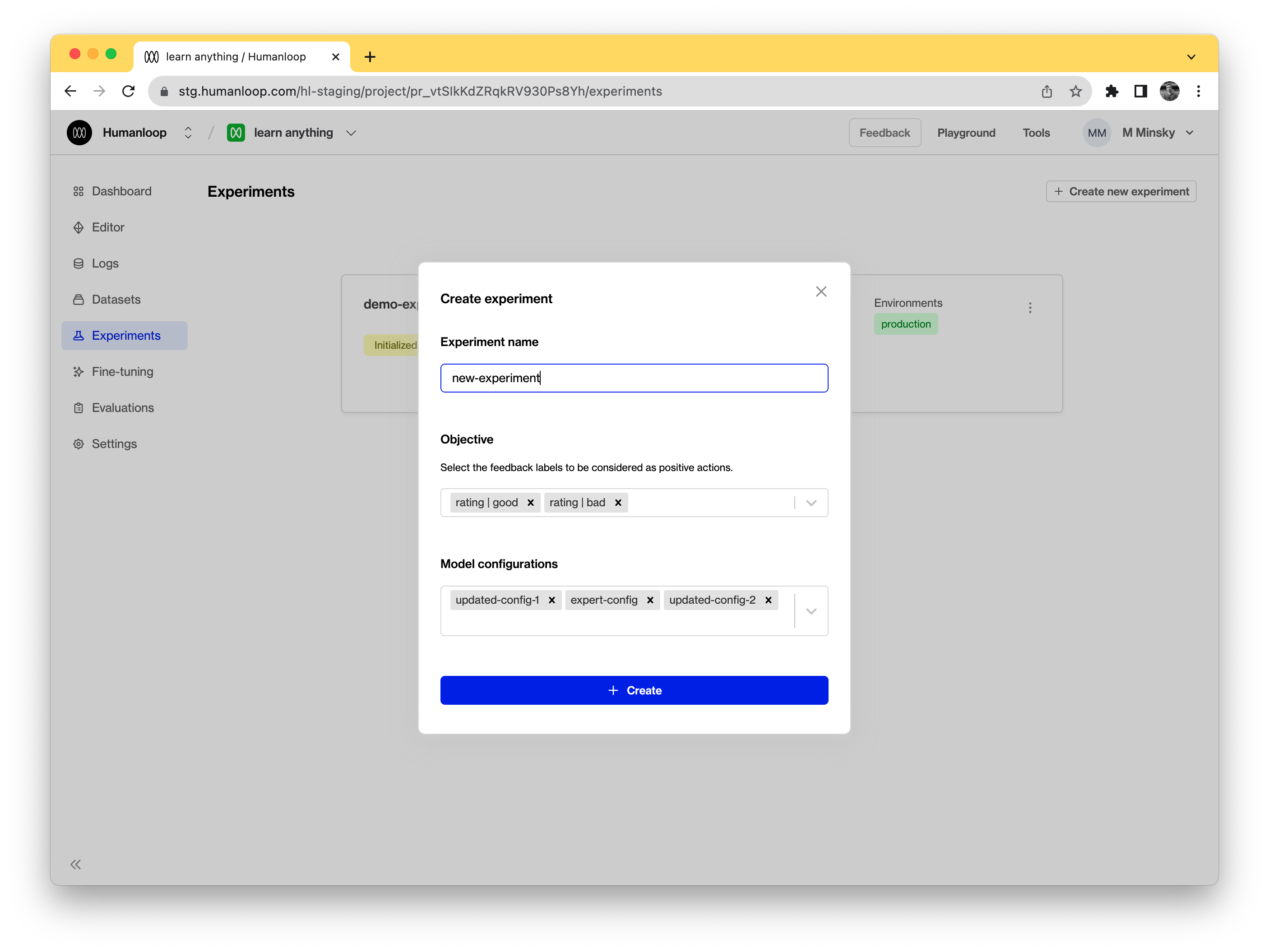Switch to the Playground

pyautogui.click(x=966, y=133)
